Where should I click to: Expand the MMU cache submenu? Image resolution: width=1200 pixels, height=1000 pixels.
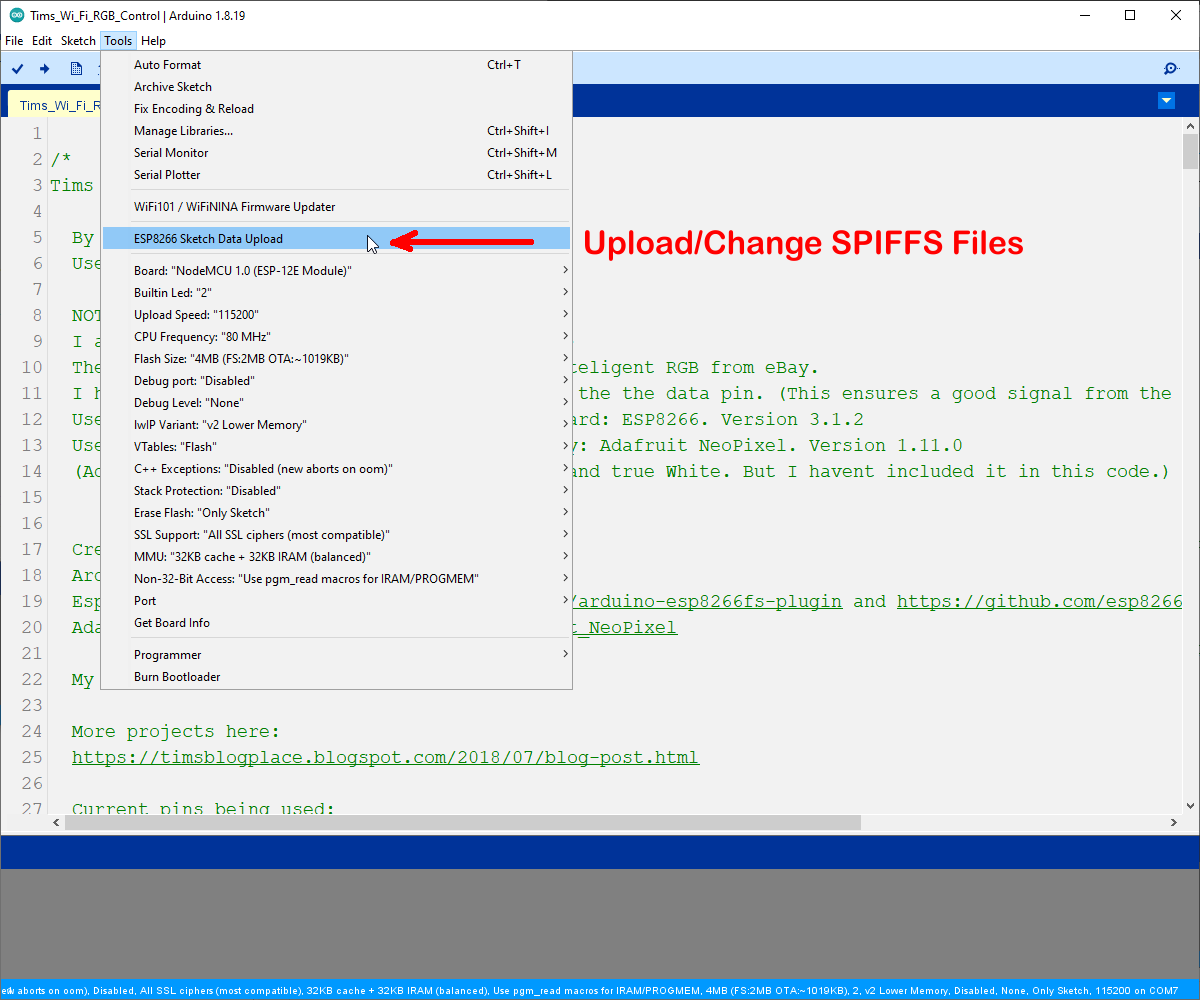336,557
